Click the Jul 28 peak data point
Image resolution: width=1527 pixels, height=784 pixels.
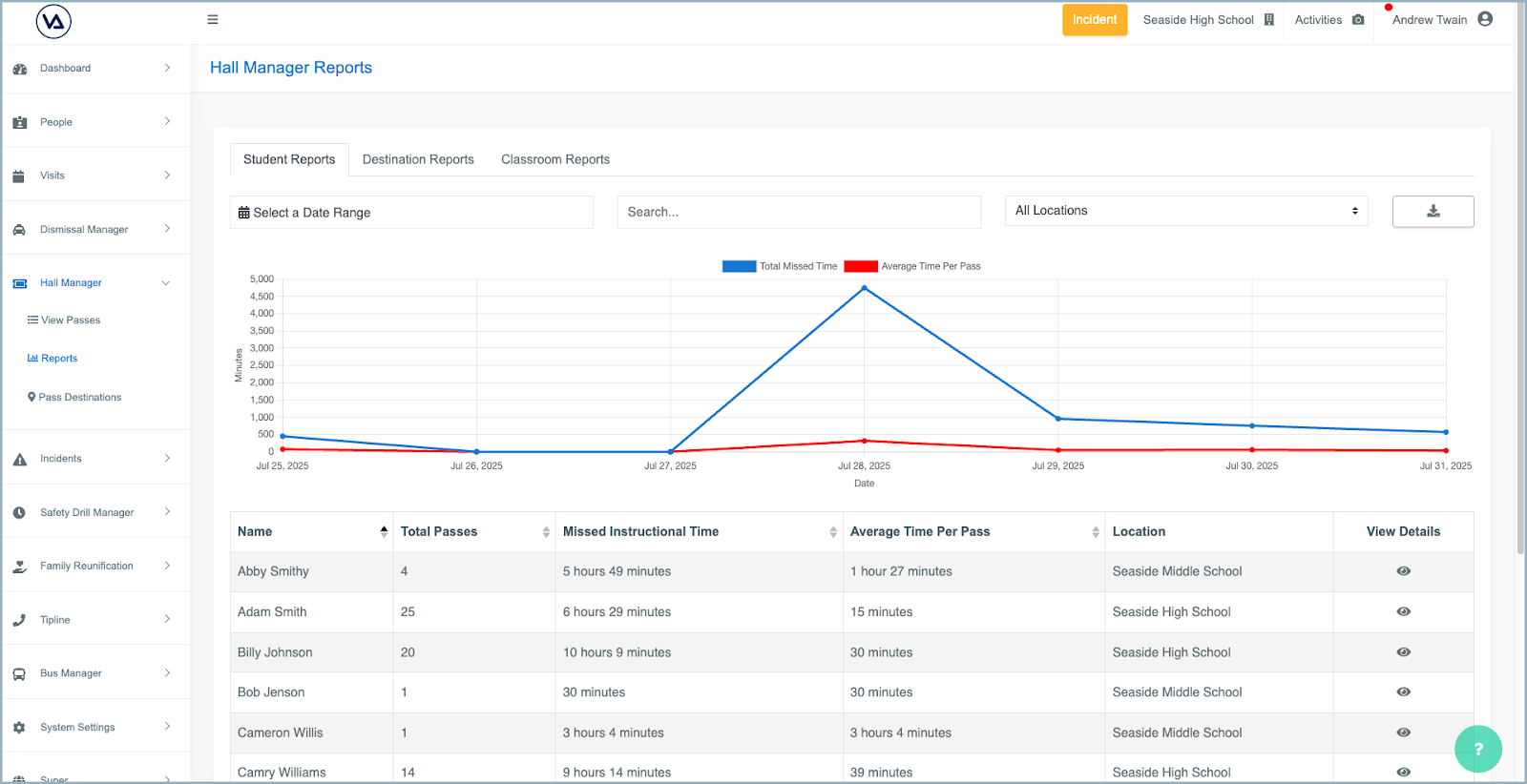pyautogui.click(x=865, y=288)
